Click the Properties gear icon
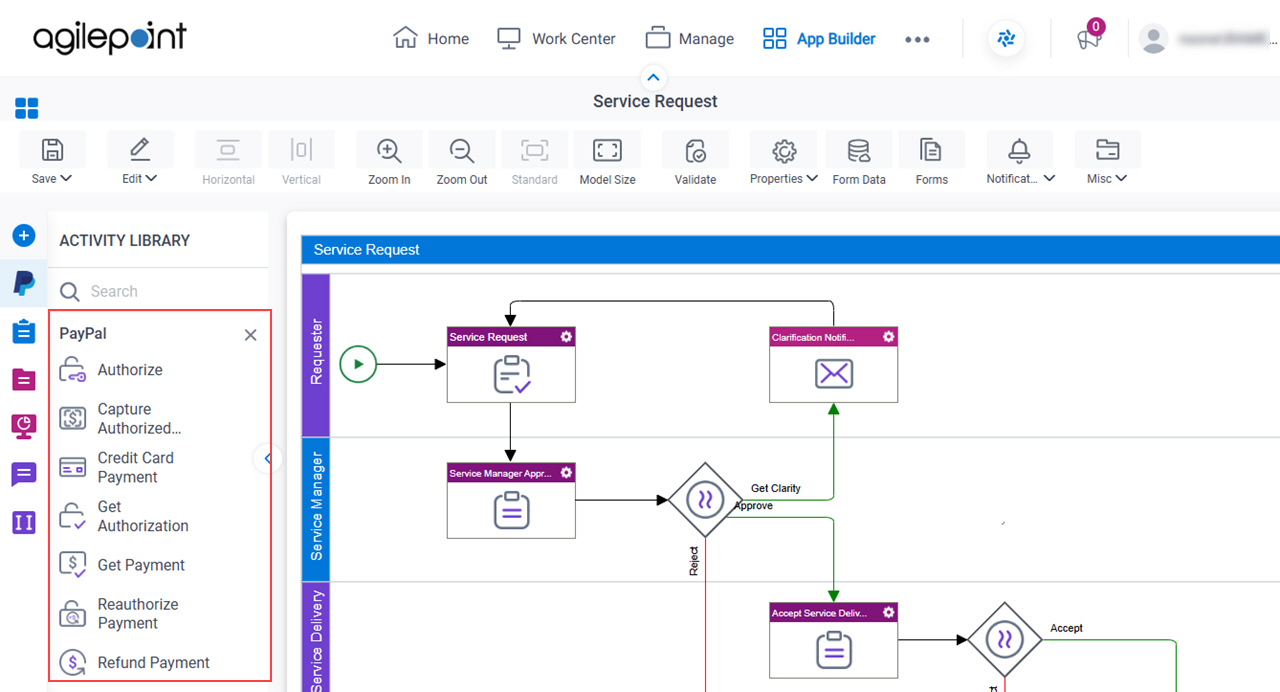Screen dimensions: 1280x692 (x=784, y=150)
